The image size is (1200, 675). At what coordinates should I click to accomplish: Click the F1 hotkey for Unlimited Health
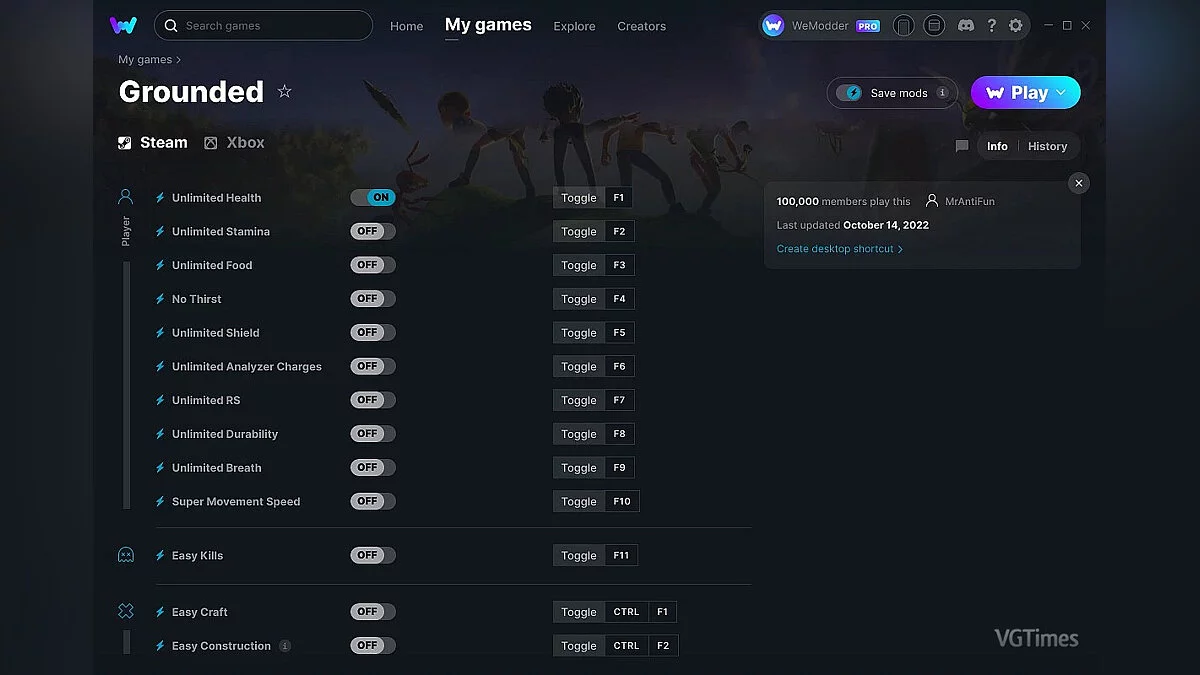[619, 198]
